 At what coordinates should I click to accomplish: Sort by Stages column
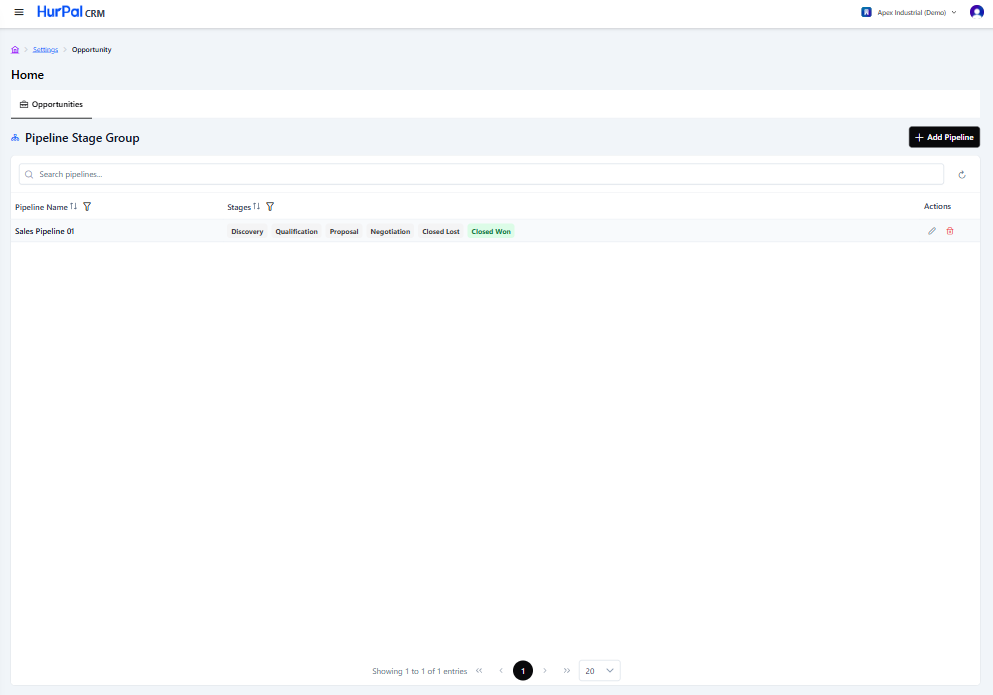click(256, 207)
